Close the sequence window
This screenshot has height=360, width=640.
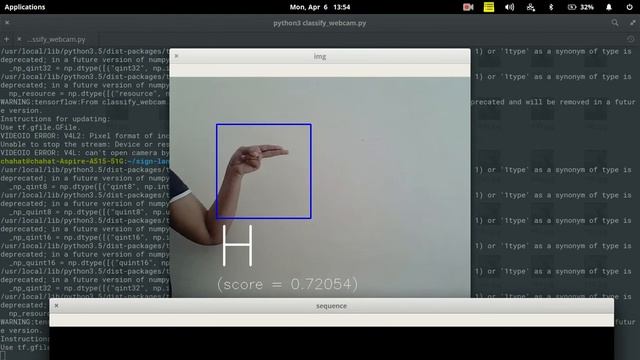[56, 306]
